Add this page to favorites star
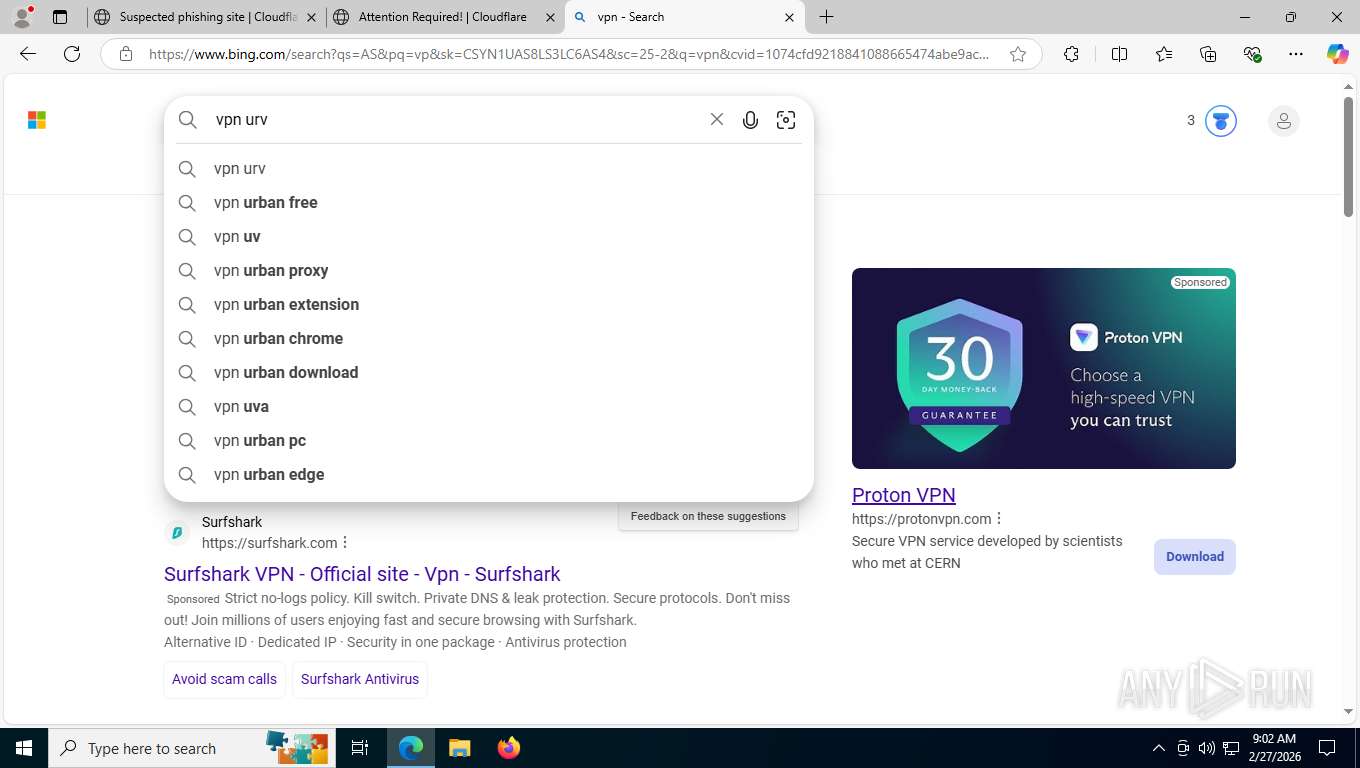The width and height of the screenshot is (1360, 768). [1018, 54]
